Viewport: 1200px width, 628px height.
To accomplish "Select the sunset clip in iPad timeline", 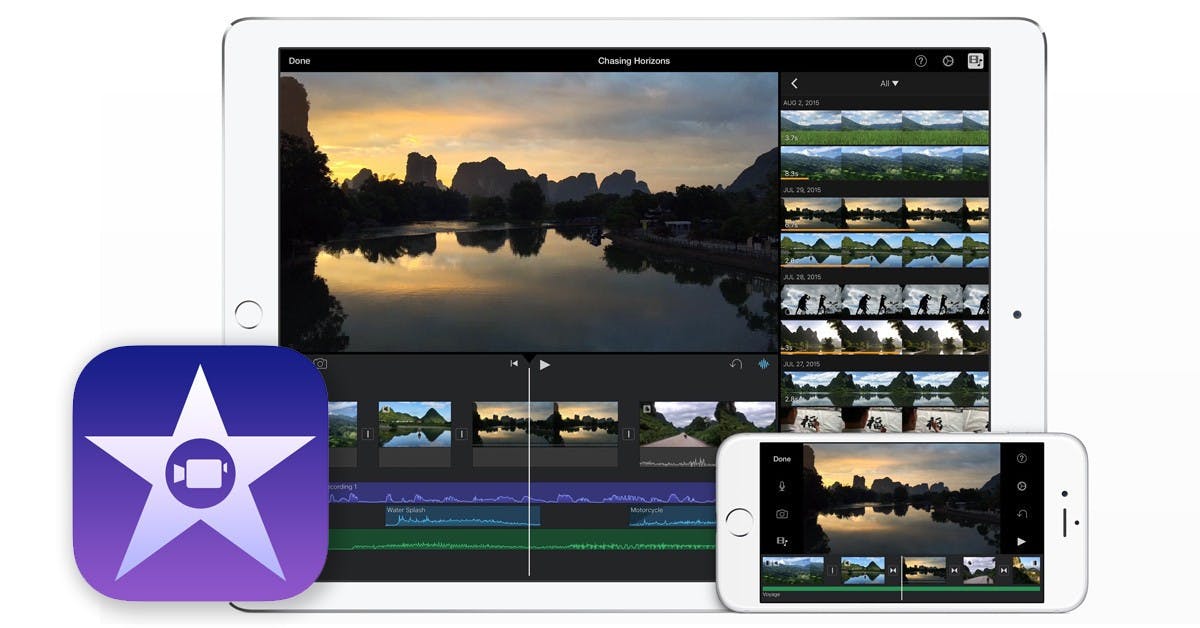I will [x=546, y=434].
